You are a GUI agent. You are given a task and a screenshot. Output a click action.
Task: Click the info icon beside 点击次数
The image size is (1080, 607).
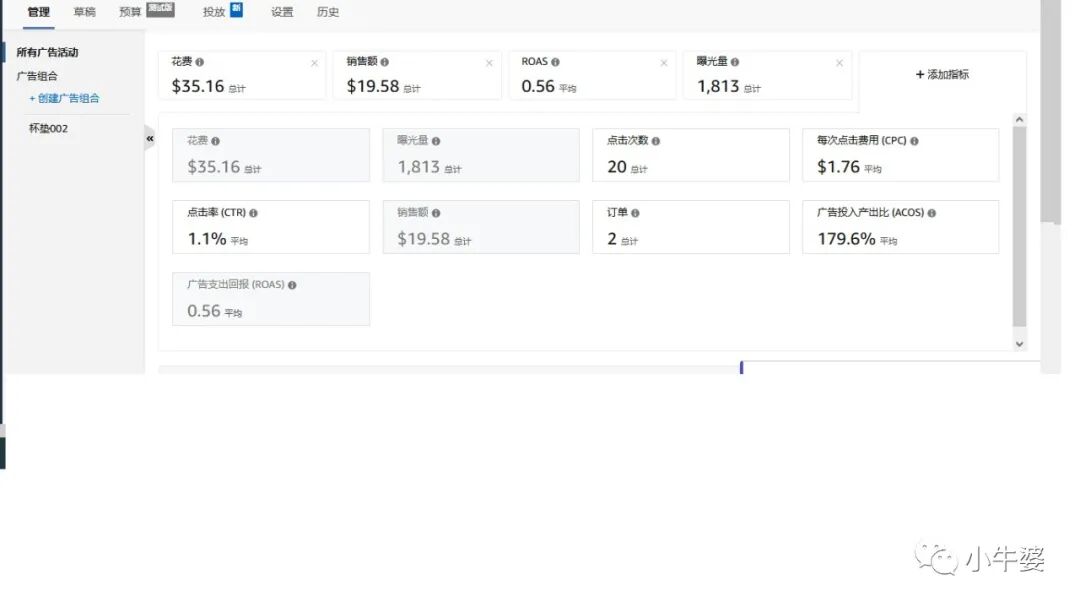click(655, 140)
